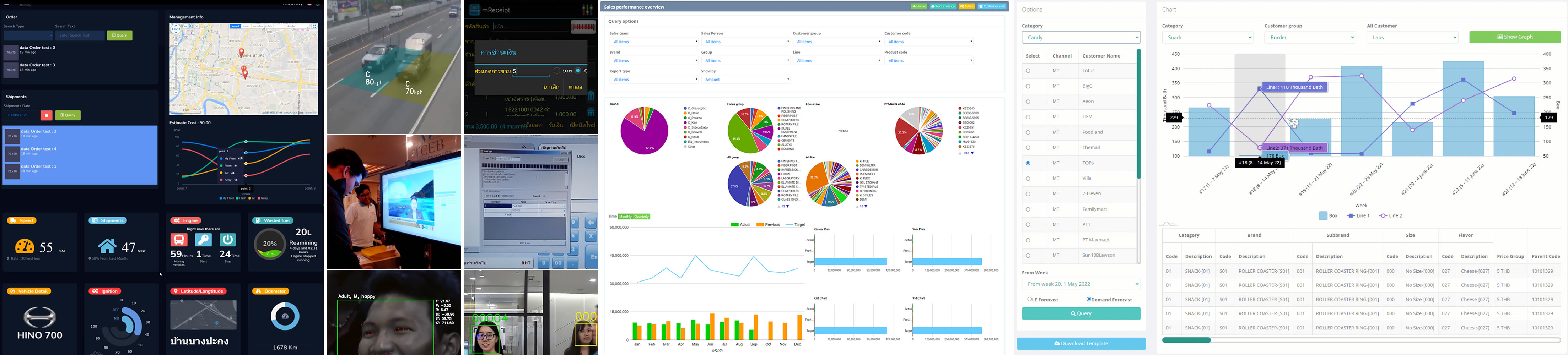Click the red bus icon in Engine card
This screenshot has height=355, width=1568.
(179, 240)
